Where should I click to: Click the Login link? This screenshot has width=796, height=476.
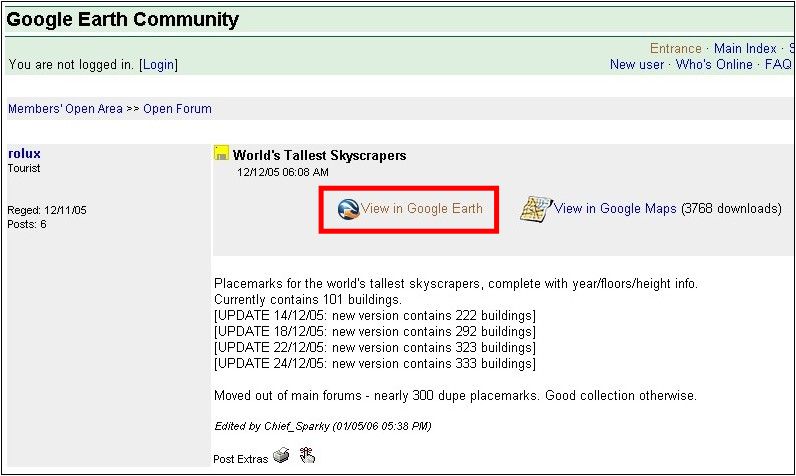coord(158,65)
